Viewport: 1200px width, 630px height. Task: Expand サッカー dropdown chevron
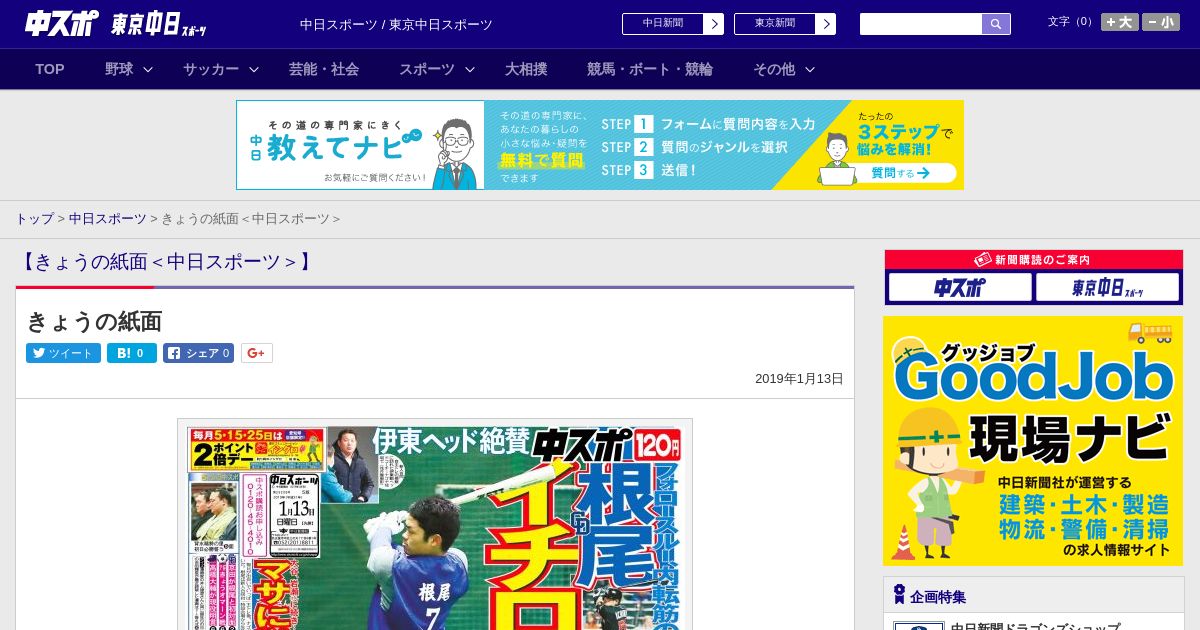point(254,70)
